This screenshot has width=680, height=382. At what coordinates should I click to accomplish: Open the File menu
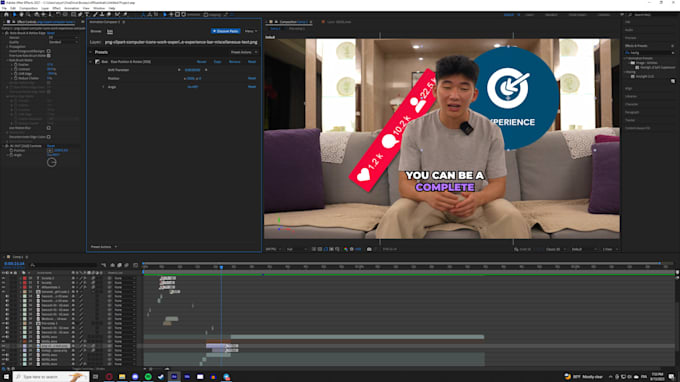coord(4,8)
